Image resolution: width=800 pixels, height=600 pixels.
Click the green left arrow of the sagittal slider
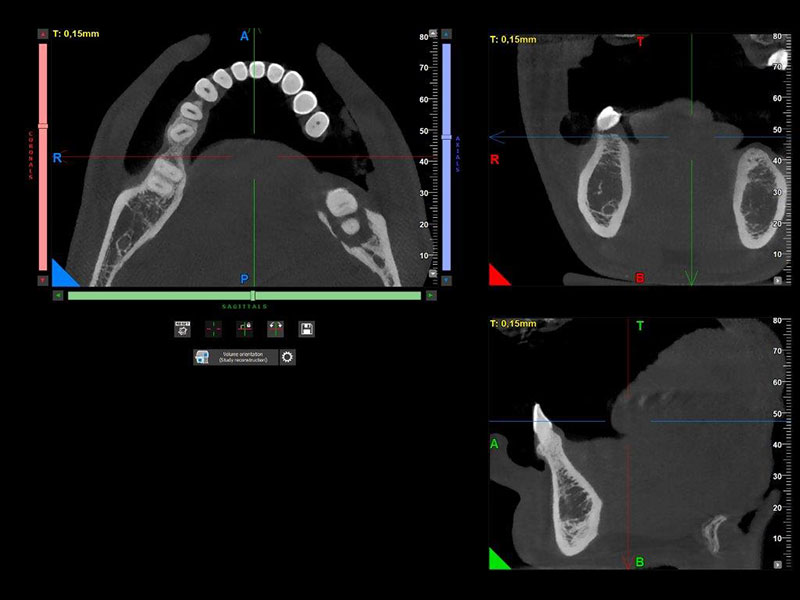58,295
